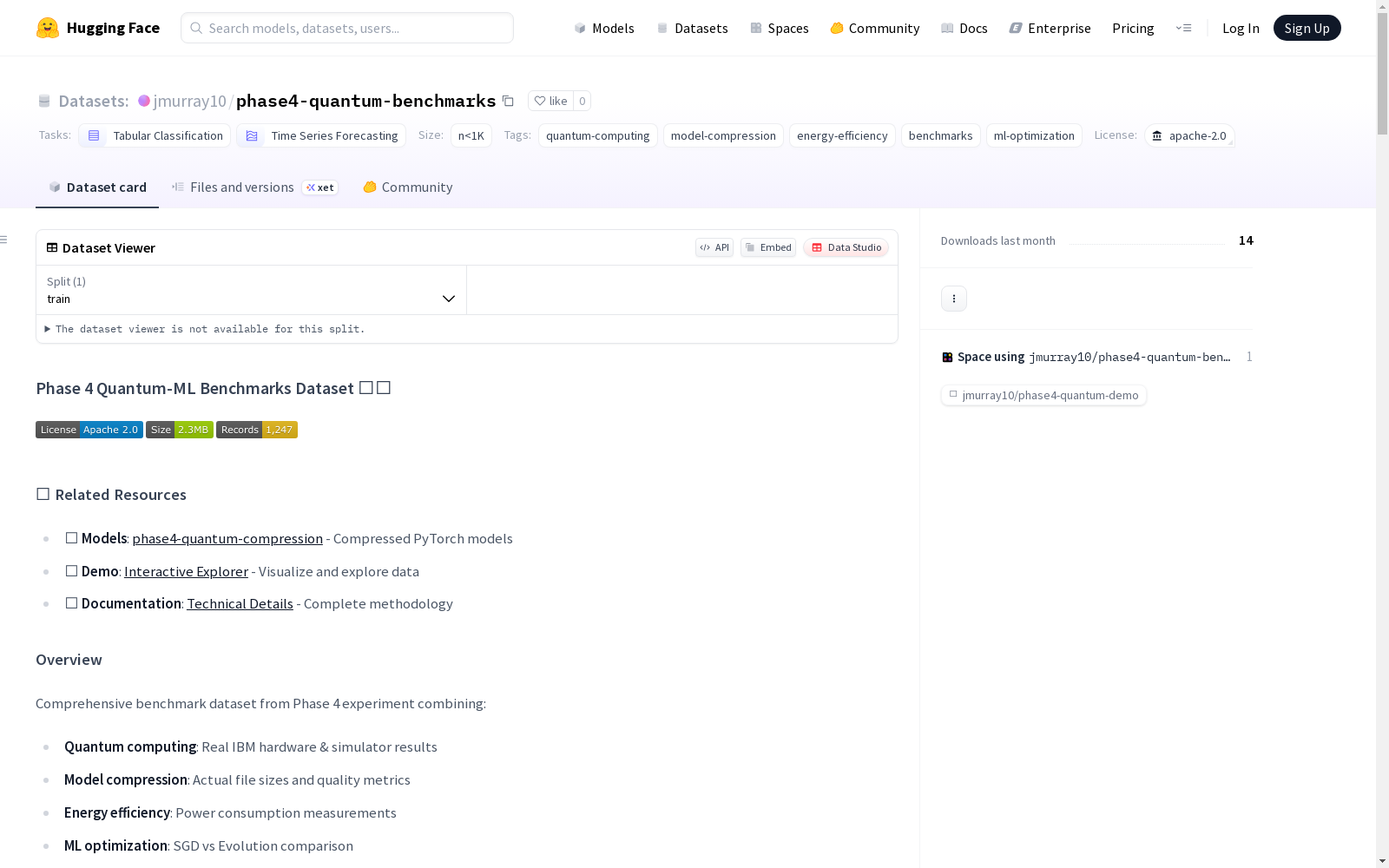1389x868 pixels.
Task: Click the Records 1,247 badge
Action: [257, 430]
